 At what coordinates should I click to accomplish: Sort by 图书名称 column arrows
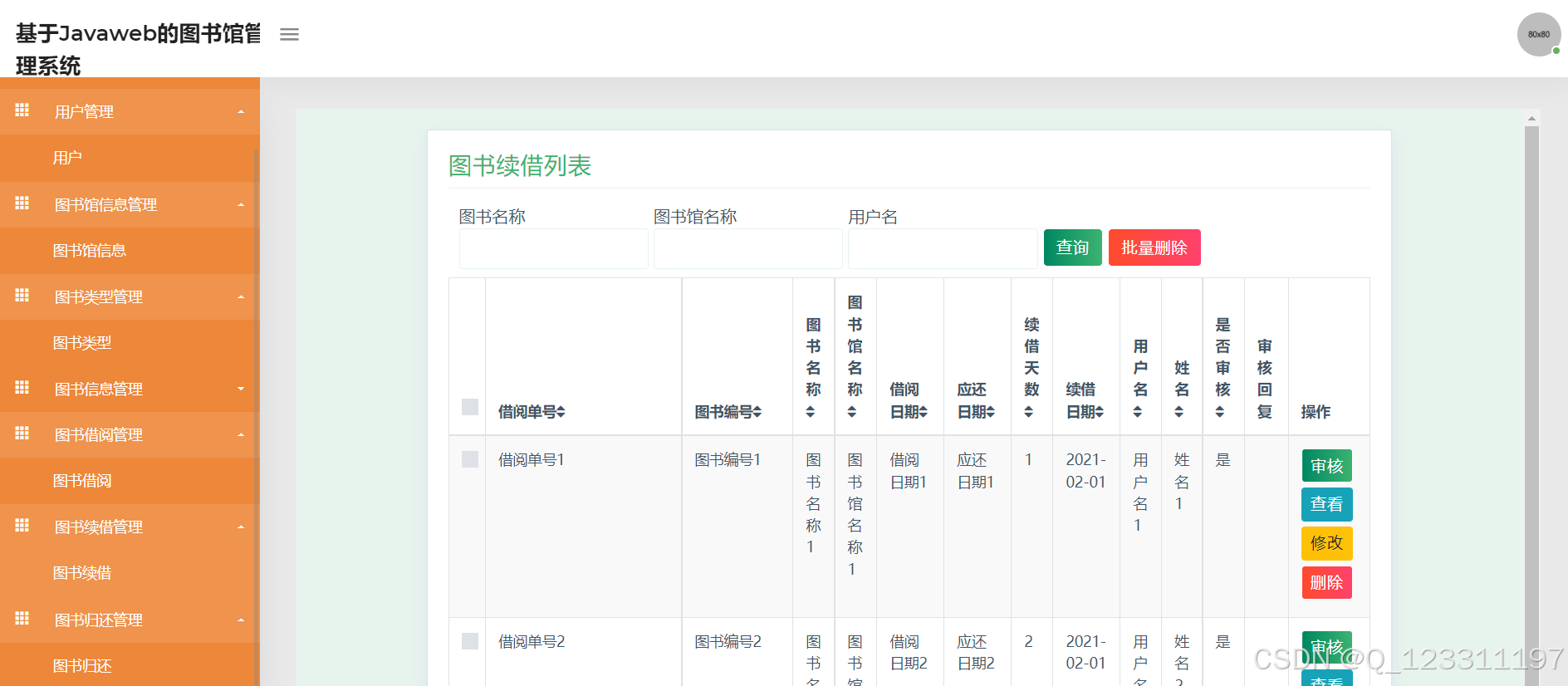(x=811, y=412)
